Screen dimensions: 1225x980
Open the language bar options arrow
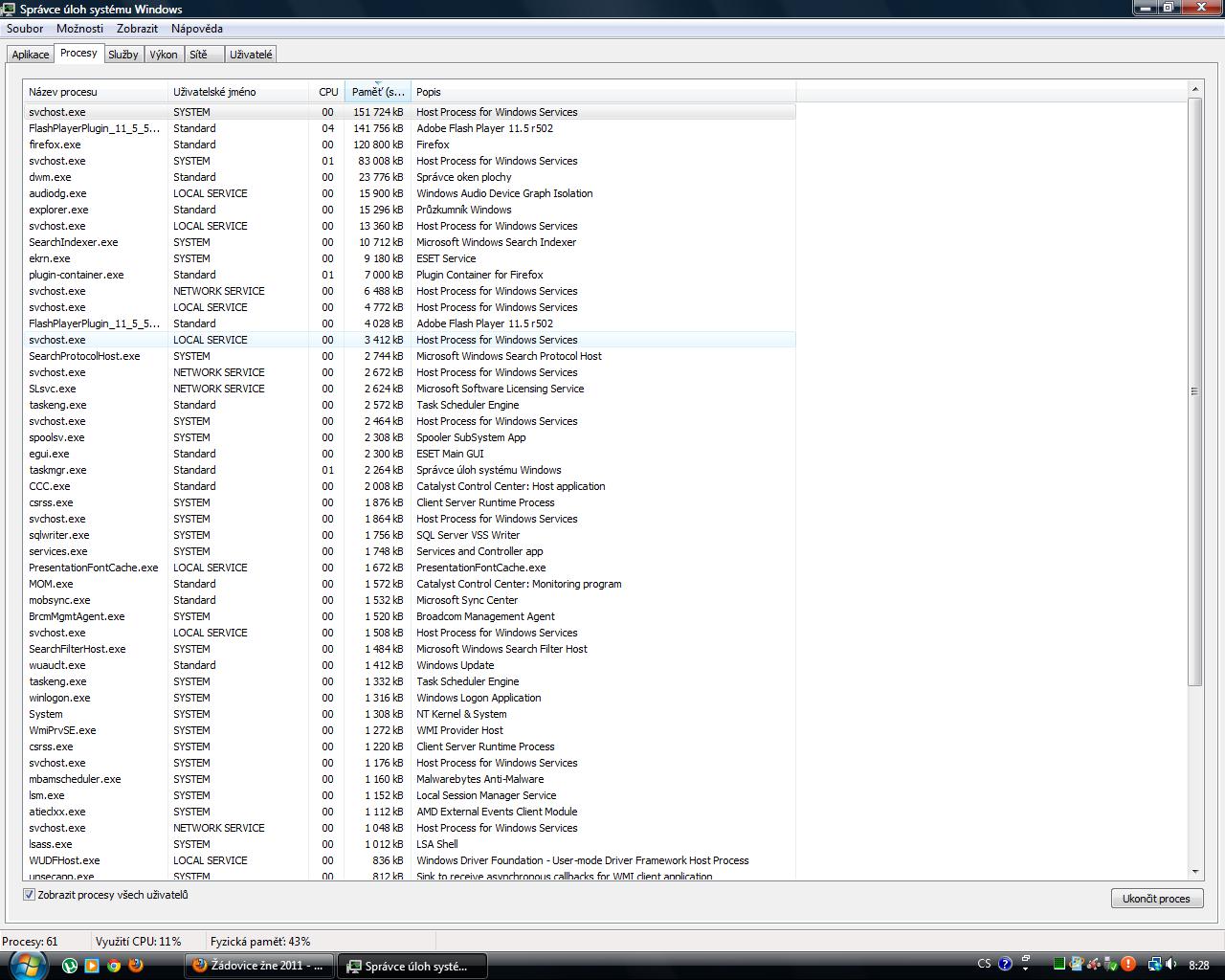1026,969
